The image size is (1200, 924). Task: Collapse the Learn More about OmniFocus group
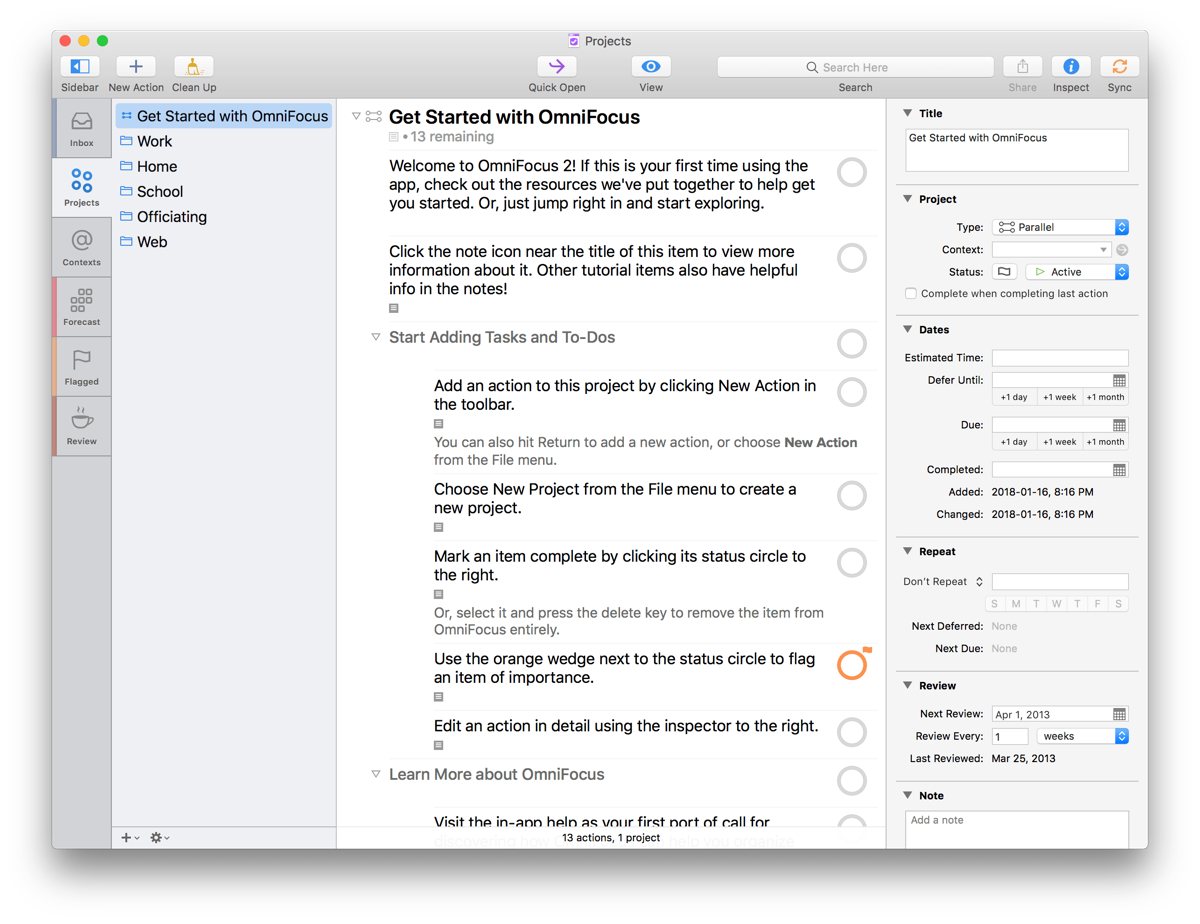coord(376,775)
